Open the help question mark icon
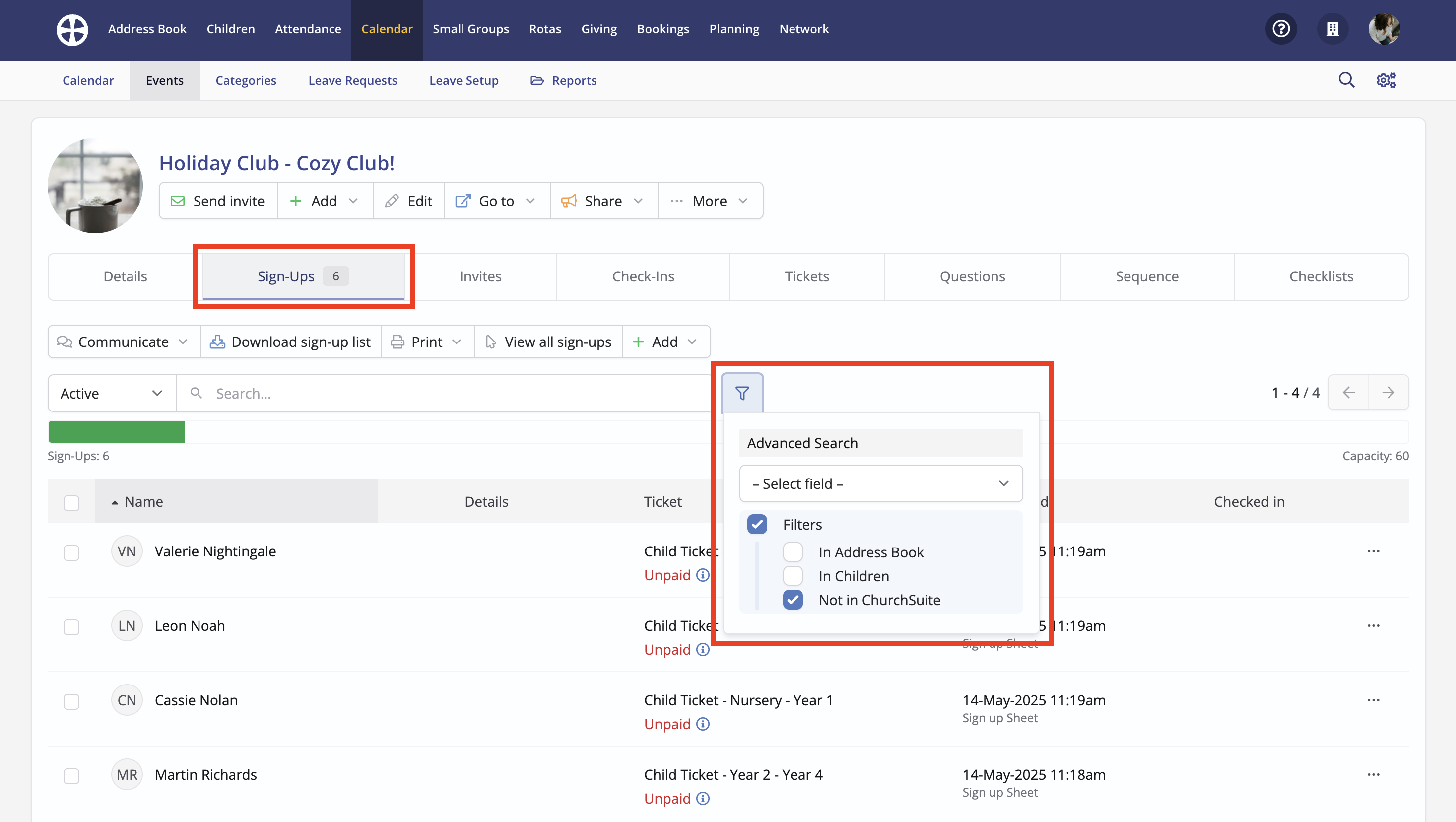Viewport: 1456px width, 822px height. tap(1281, 29)
